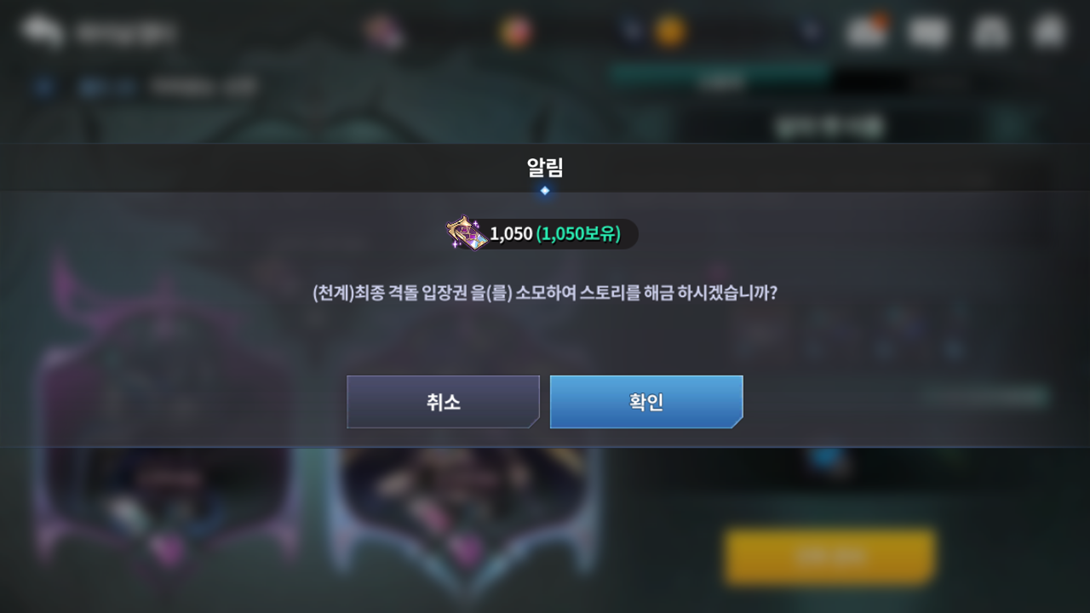The image size is (1090, 613).
Task: Click the blurred green progress bar
Action: (x=720, y=76)
